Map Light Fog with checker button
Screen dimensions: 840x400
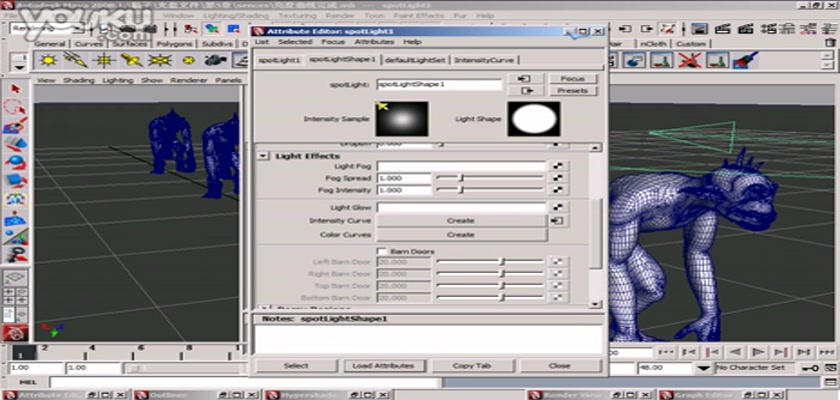[x=558, y=166]
